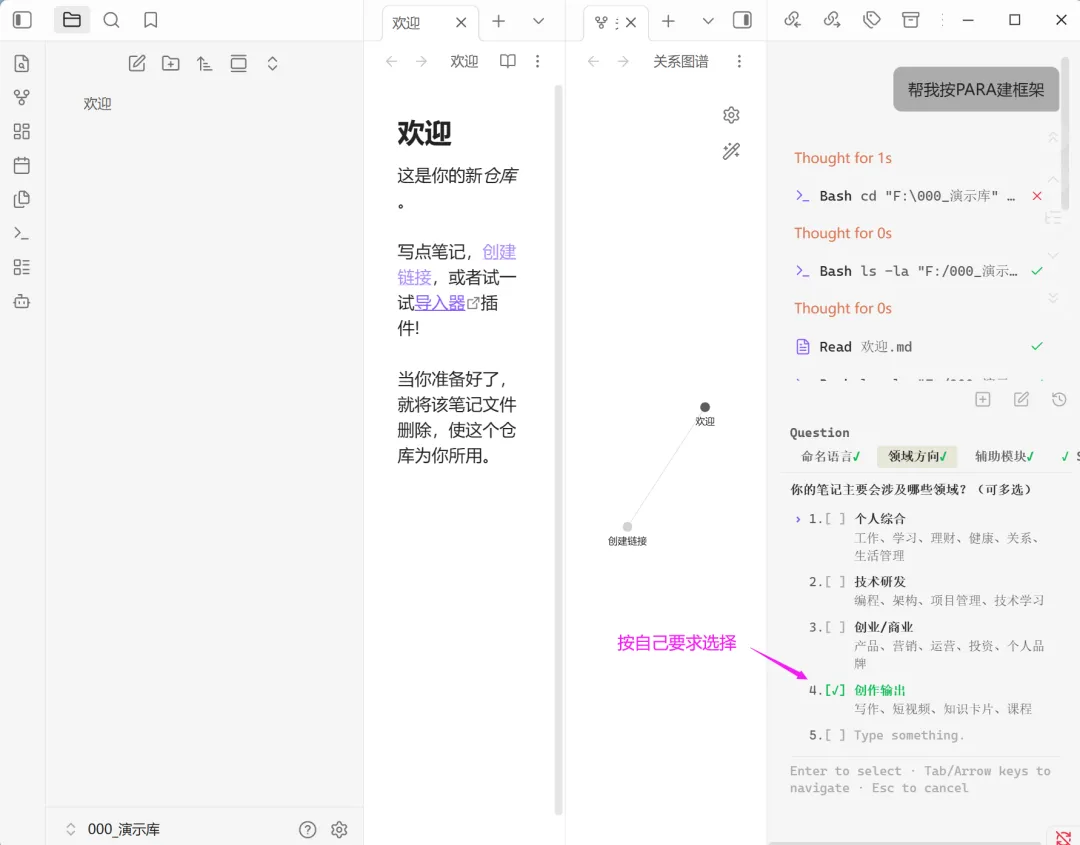This screenshot has width=1080, height=845.
Task: Create a new folder
Action: point(170,63)
